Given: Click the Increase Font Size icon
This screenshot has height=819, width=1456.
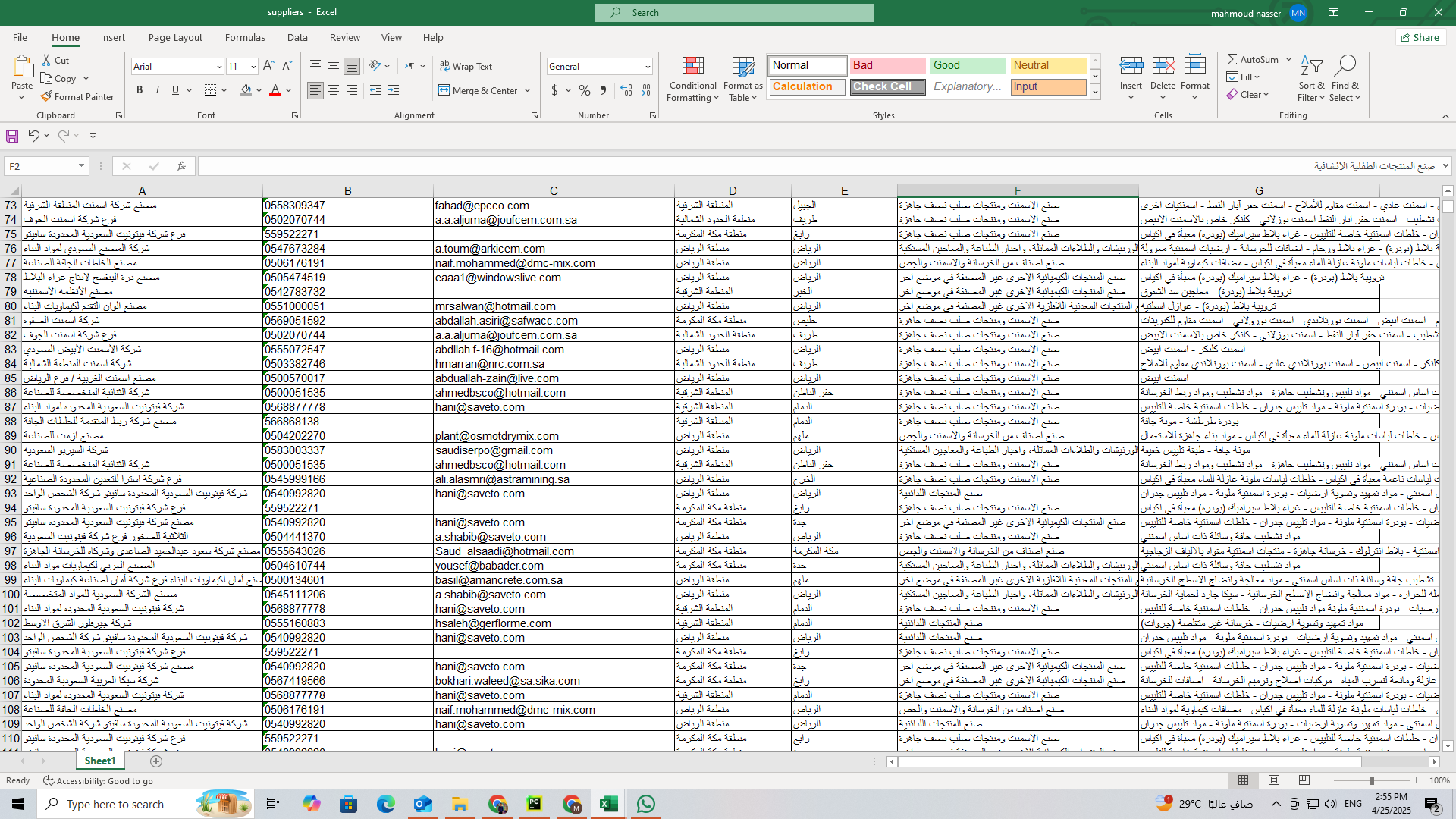Looking at the screenshot, I should point(268,67).
